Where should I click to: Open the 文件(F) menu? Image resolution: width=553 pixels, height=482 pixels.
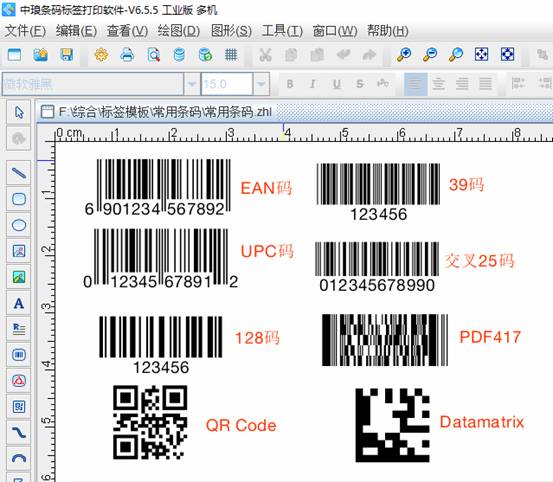tap(25, 31)
